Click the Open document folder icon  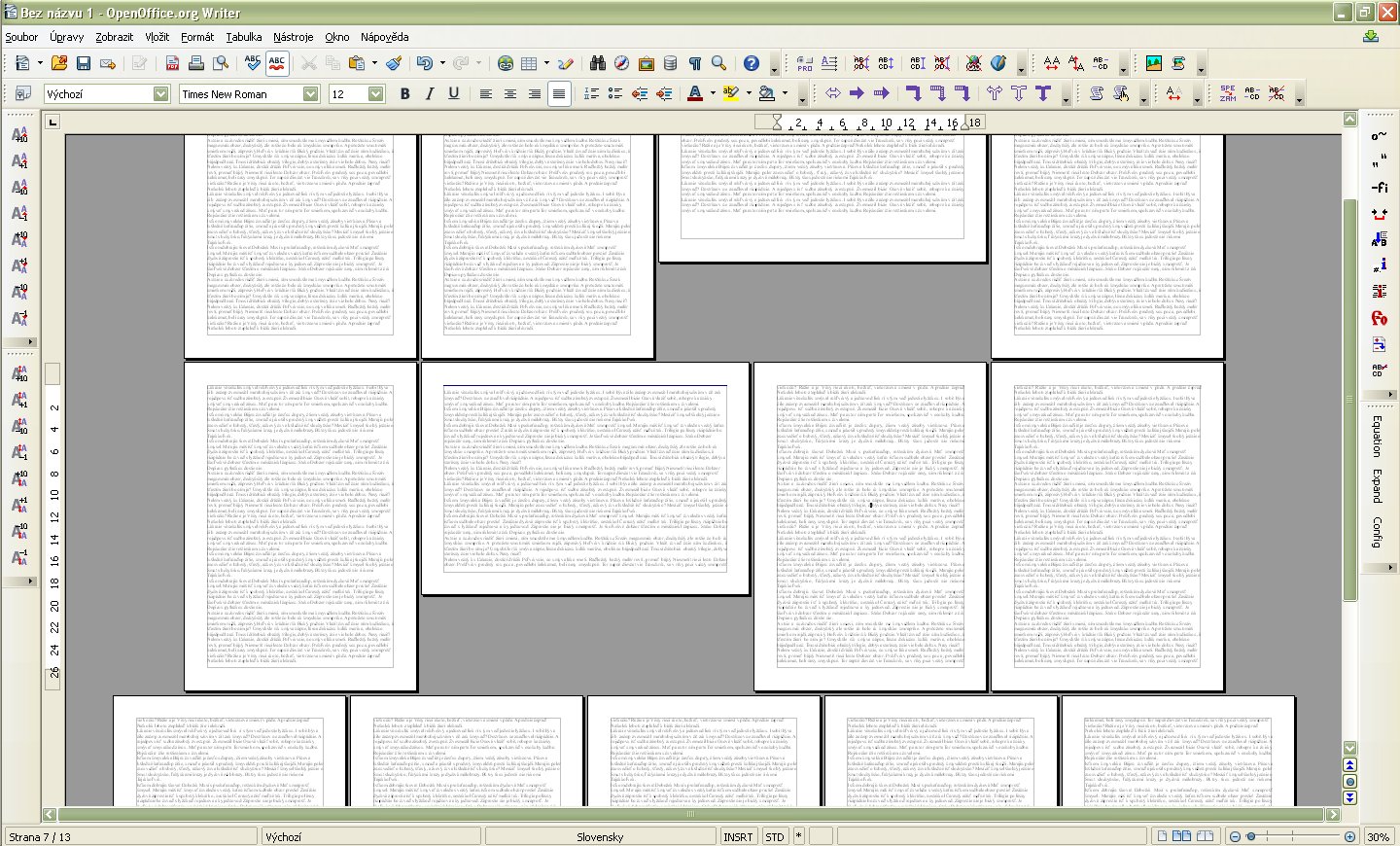click(59, 63)
